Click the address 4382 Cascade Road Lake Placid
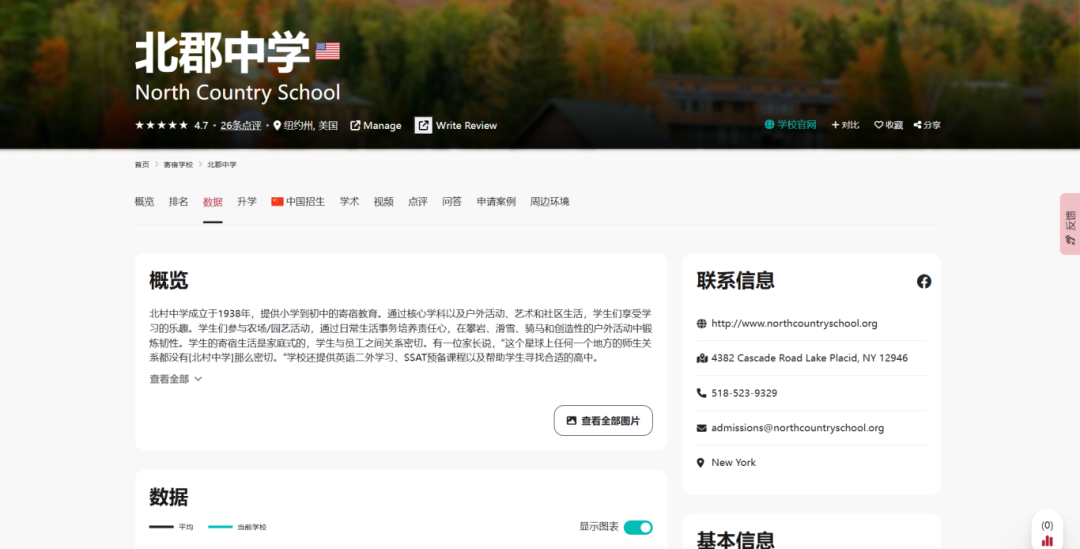Image resolution: width=1080 pixels, height=549 pixels. tap(809, 358)
